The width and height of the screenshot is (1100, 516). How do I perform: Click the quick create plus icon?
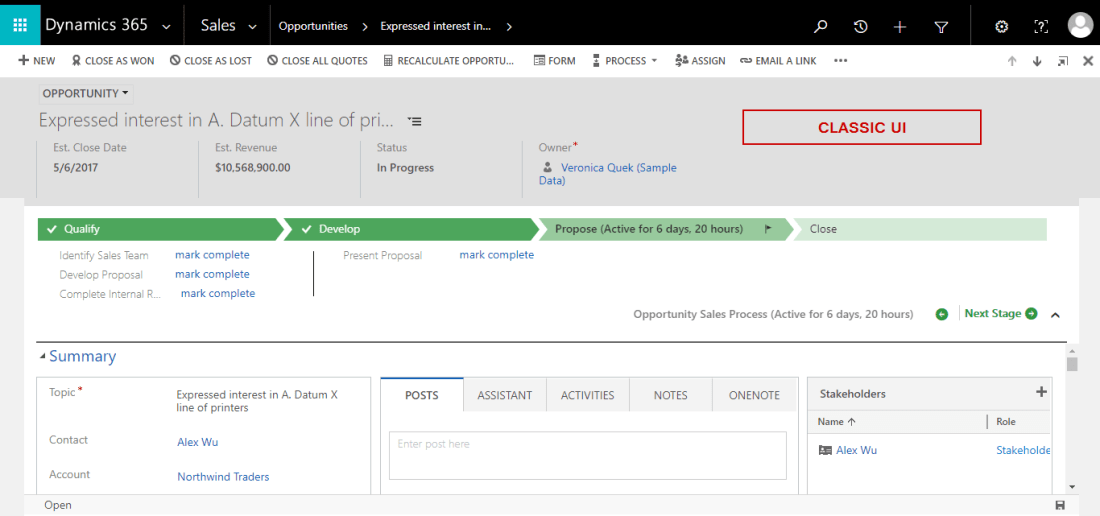[900, 27]
